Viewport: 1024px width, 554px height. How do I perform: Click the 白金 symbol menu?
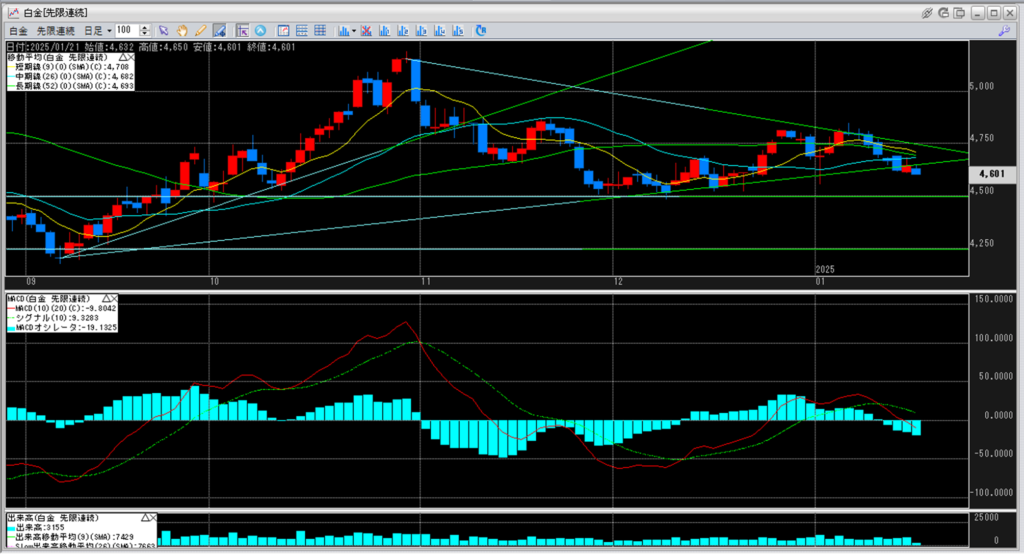pos(17,31)
